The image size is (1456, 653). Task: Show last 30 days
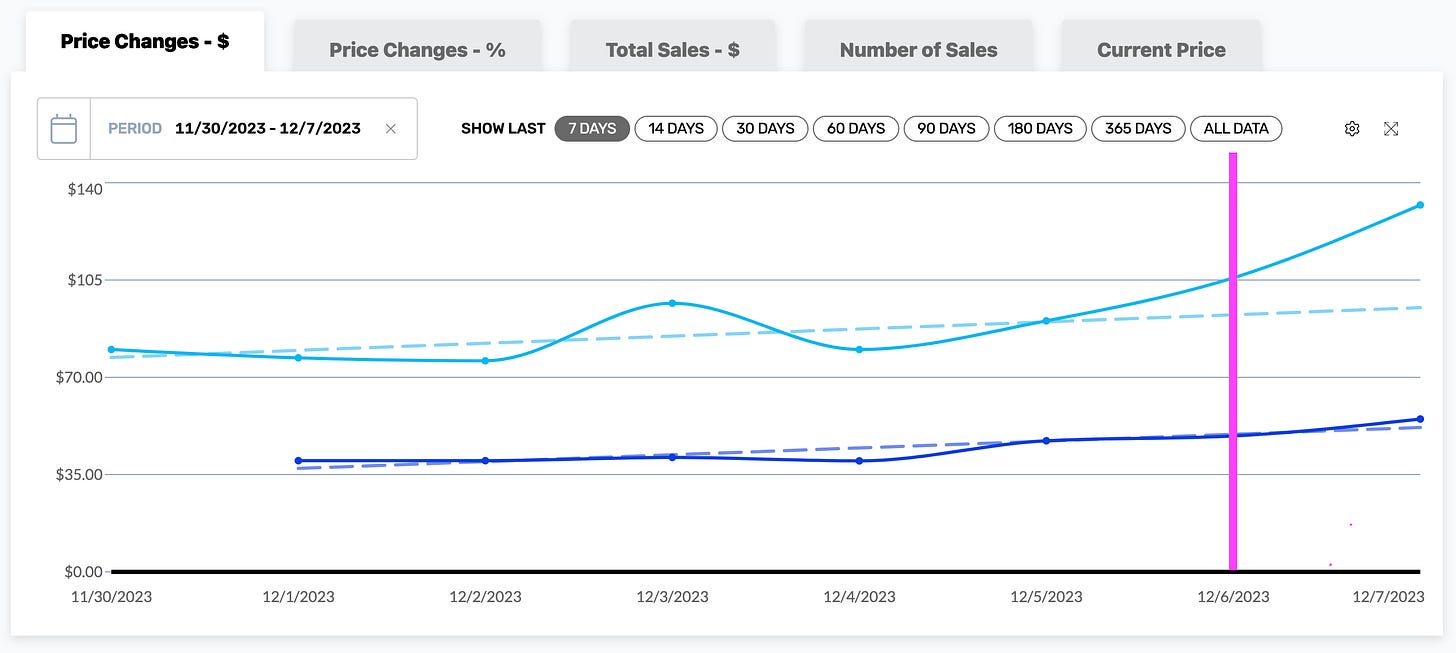[765, 128]
